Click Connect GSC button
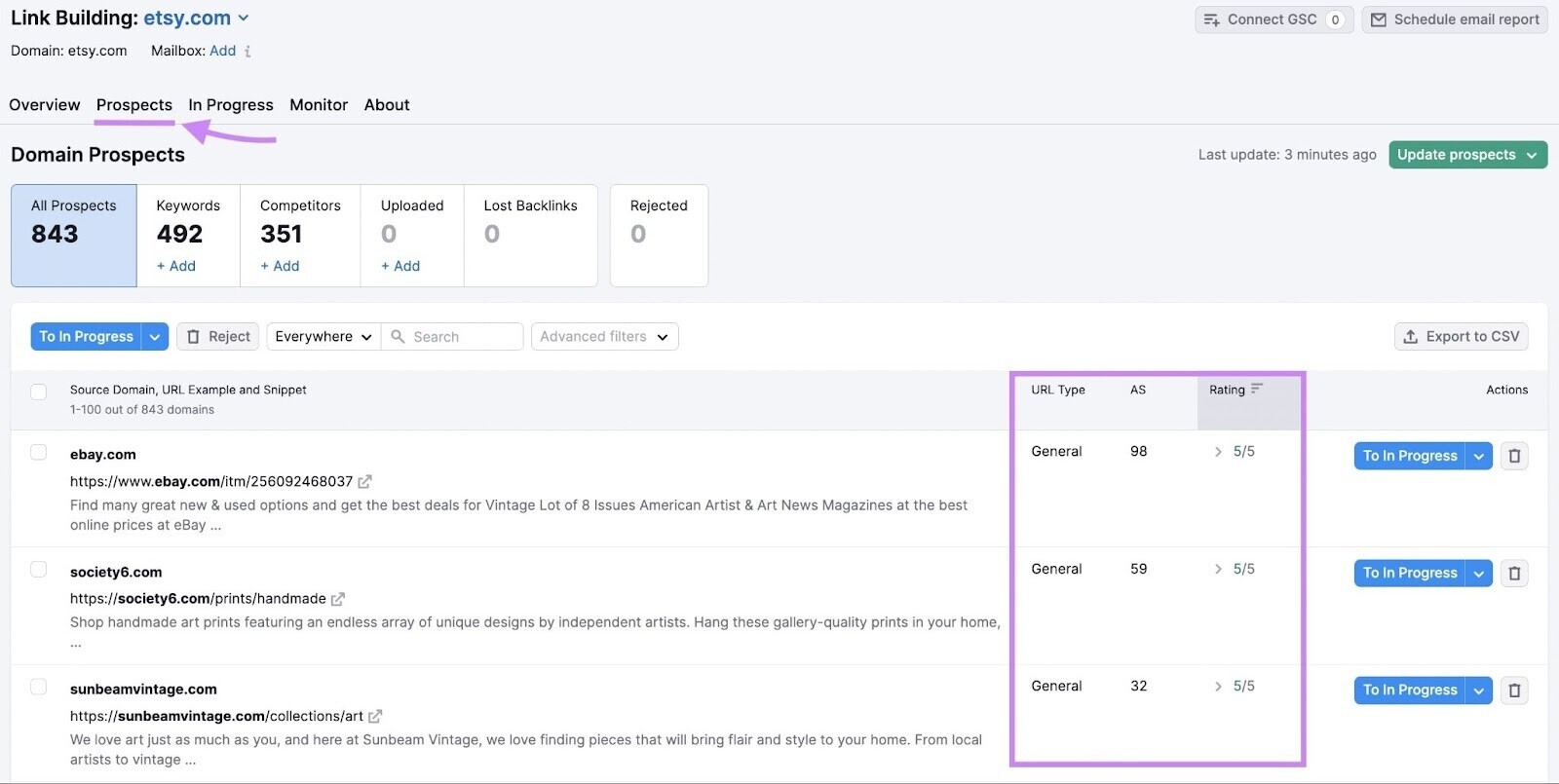The height and width of the screenshot is (784, 1559). [x=1274, y=19]
